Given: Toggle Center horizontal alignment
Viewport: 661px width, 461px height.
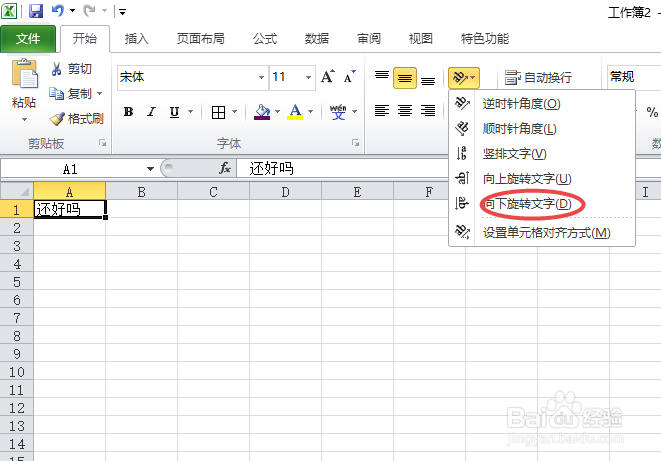Looking at the screenshot, I should pos(405,111).
